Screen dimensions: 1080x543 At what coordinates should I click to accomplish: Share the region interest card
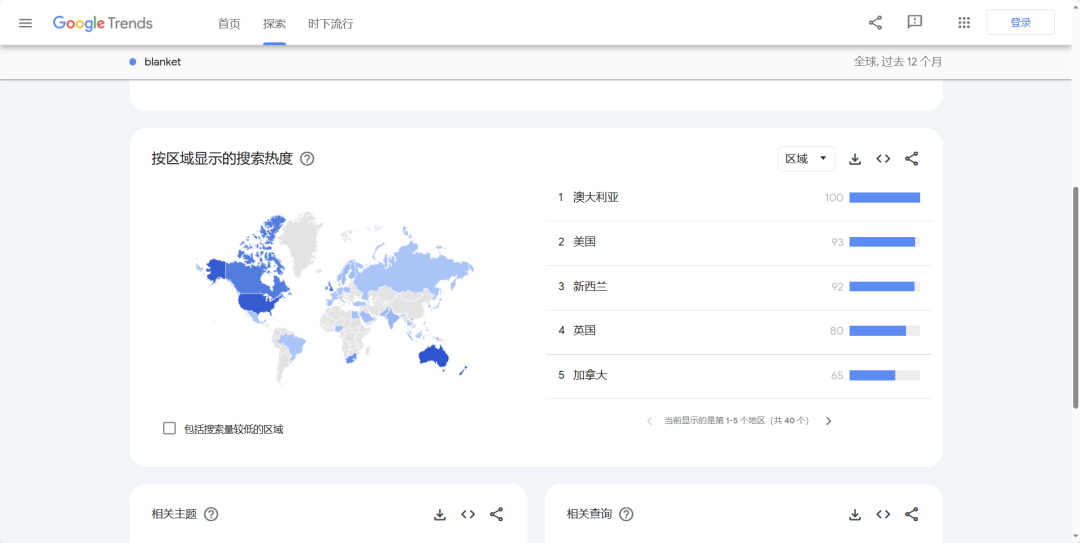[x=911, y=159]
